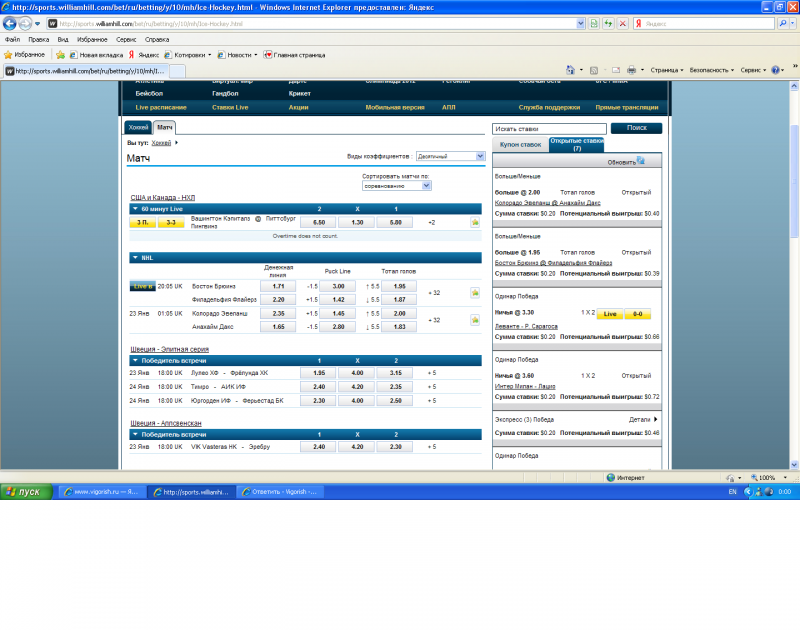Switch to www.vigorish.ru taskbar window

click(102, 492)
